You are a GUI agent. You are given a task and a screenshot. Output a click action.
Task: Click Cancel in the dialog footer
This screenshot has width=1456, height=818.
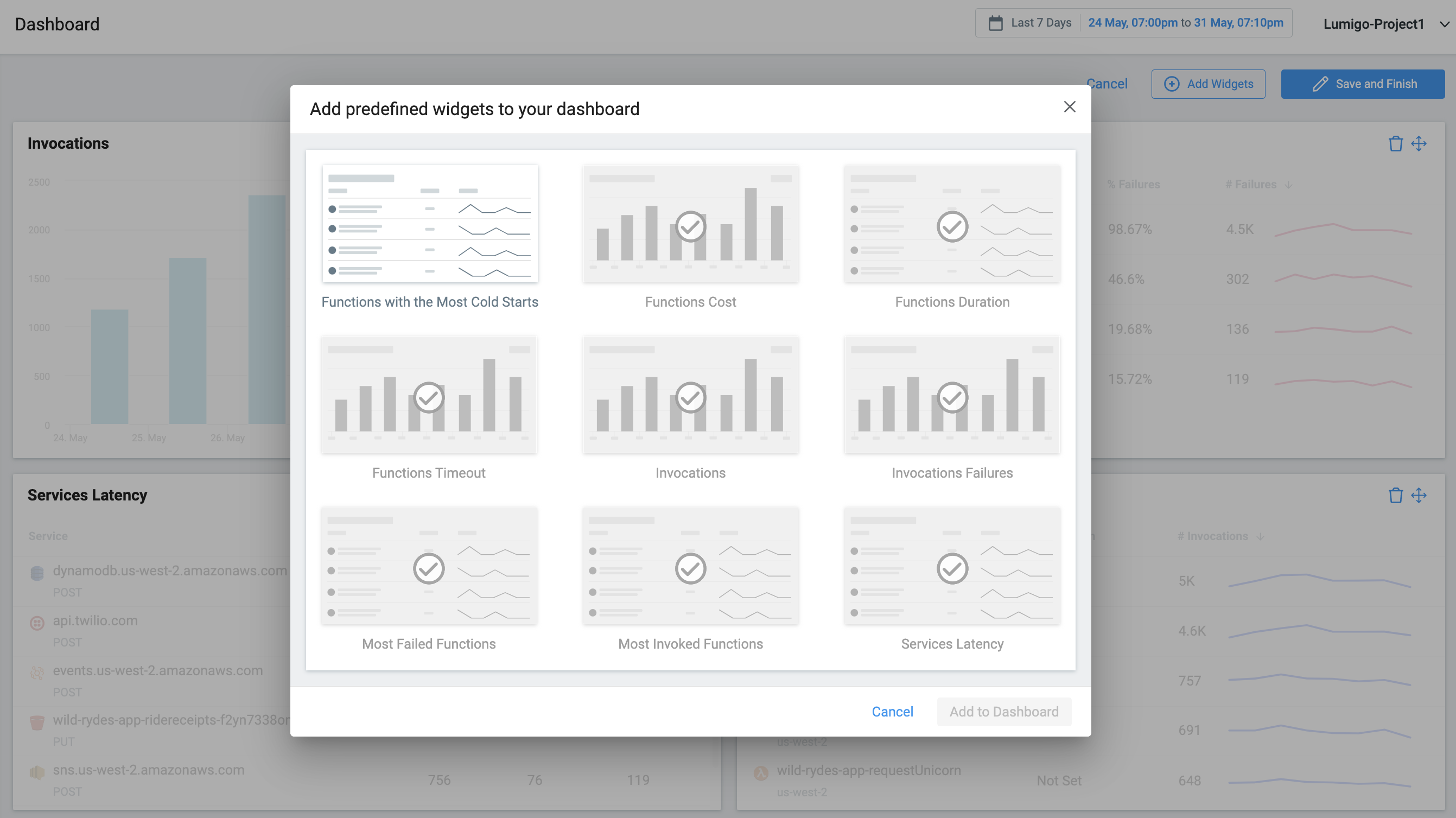point(892,712)
